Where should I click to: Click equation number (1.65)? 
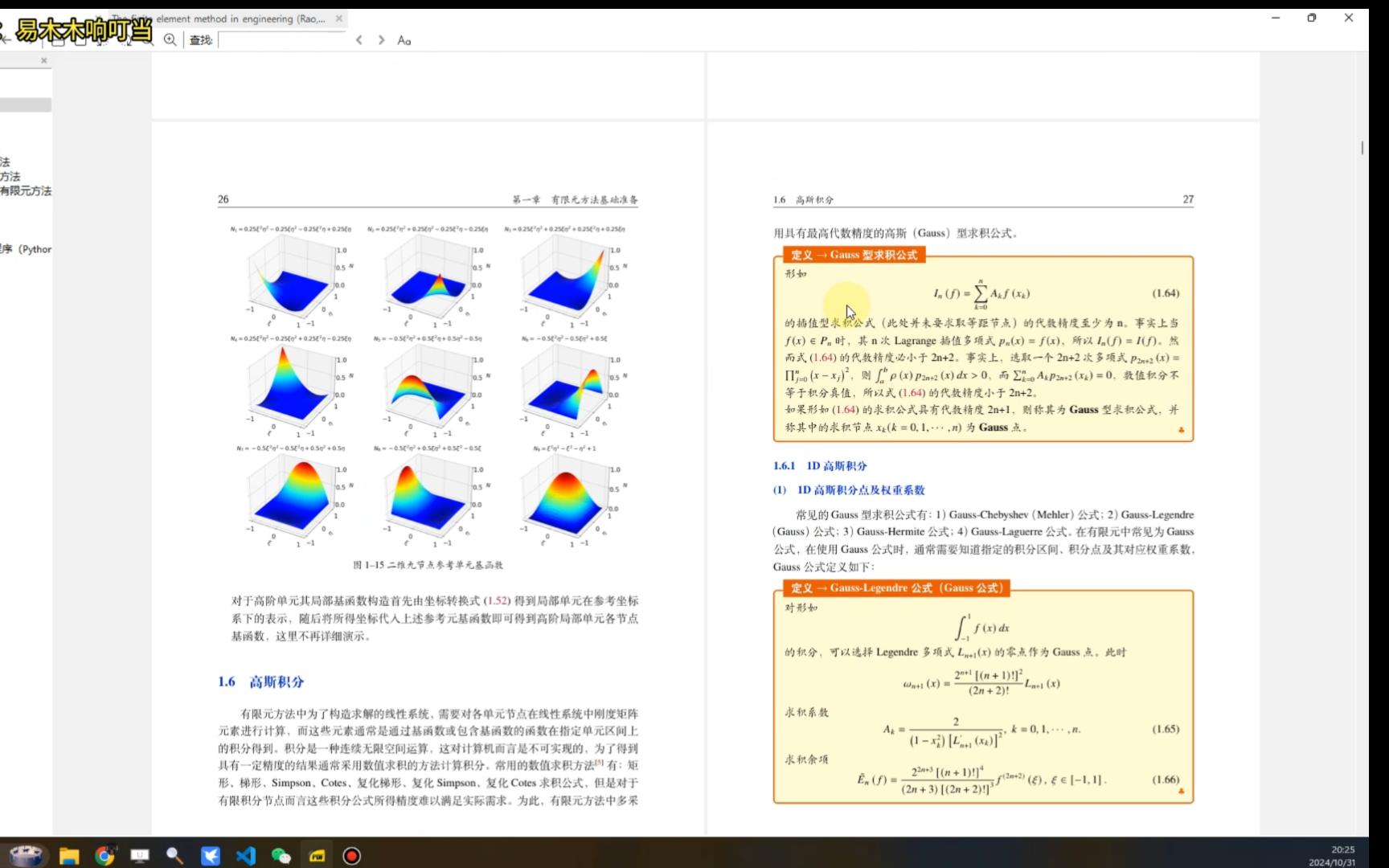point(1166,729)
